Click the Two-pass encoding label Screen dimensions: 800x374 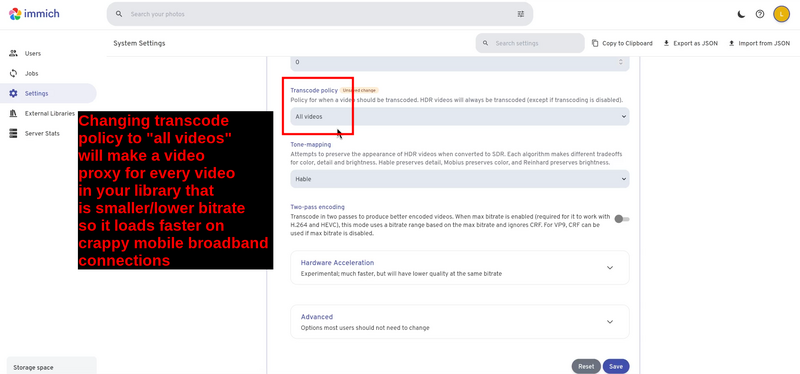click(x=317, y=207)
